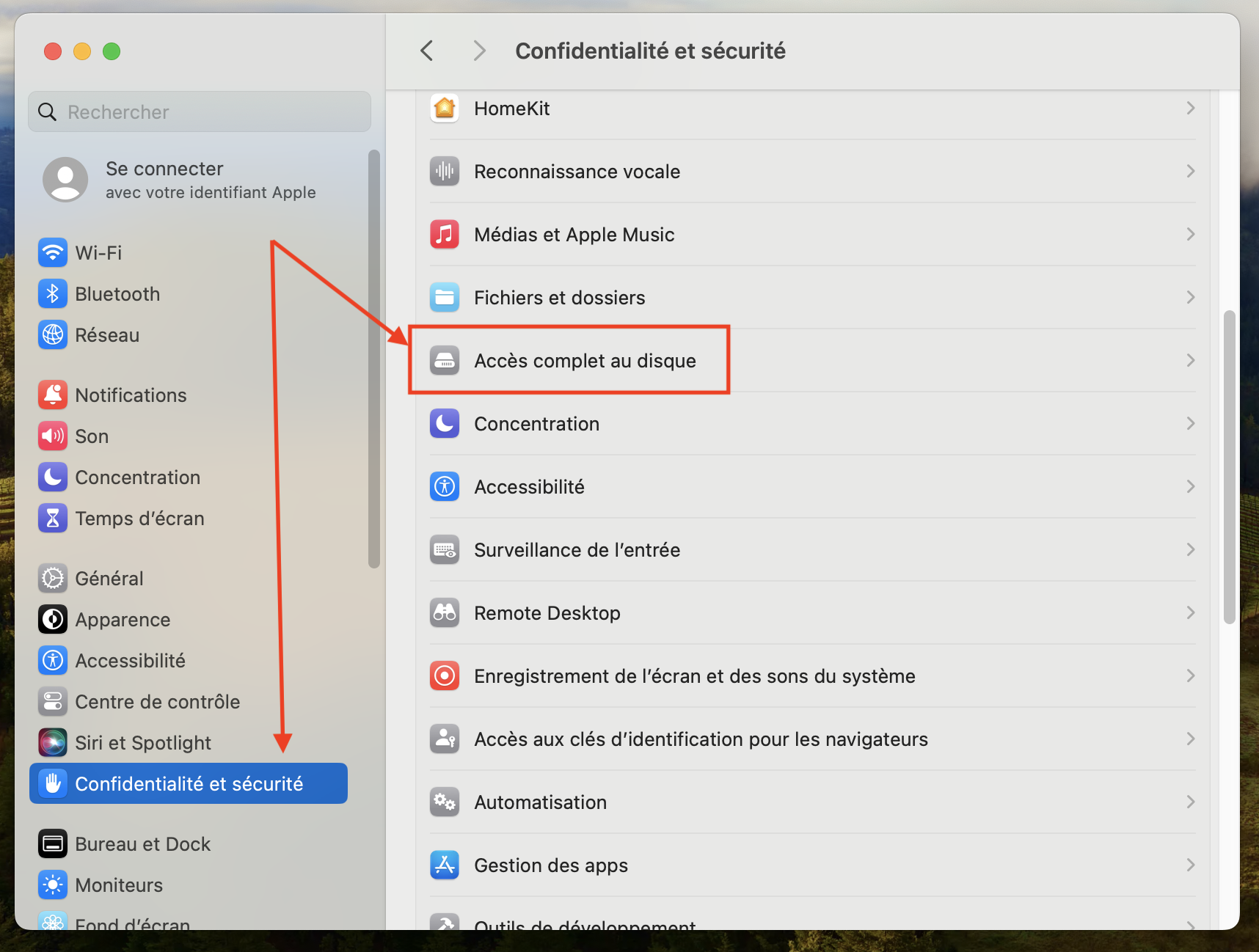The width and height of the screenshot is (1259, 952).
Task: Open Notifications in the sidebar
Action: click(x=131, y=395)
